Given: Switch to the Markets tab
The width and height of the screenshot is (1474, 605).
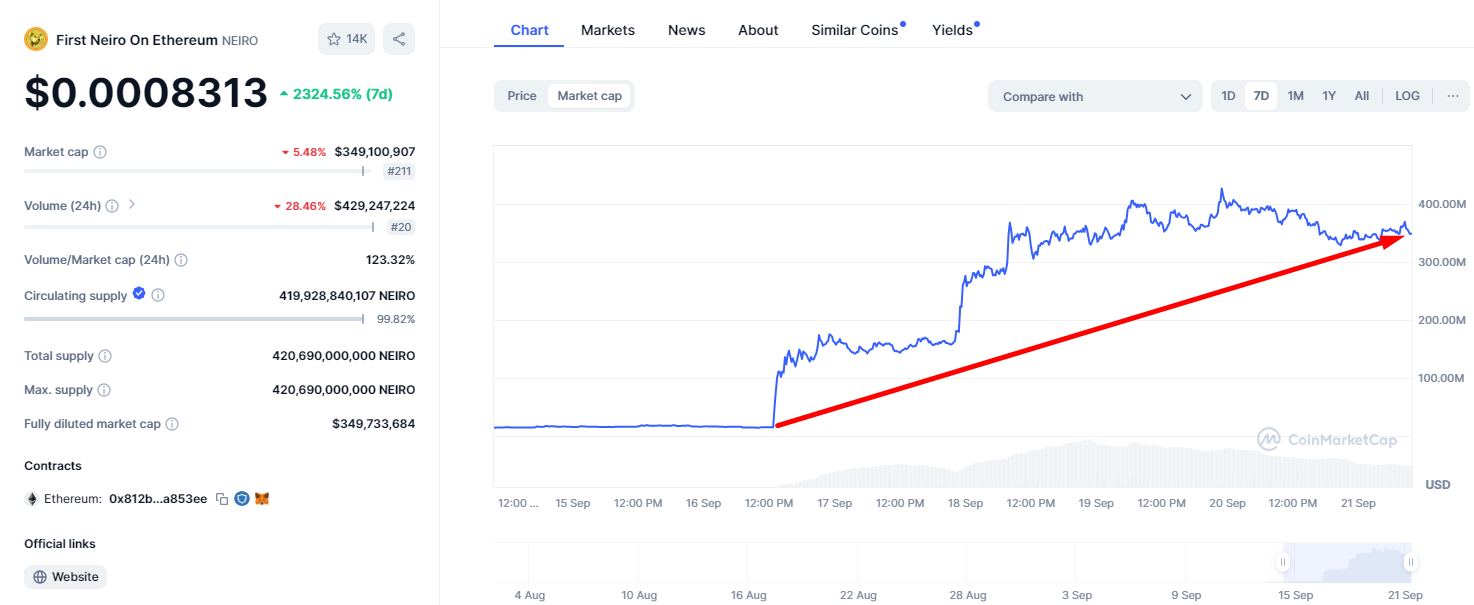Looking at the screenshot, I should pyautogui.click(x=608, y=30).
